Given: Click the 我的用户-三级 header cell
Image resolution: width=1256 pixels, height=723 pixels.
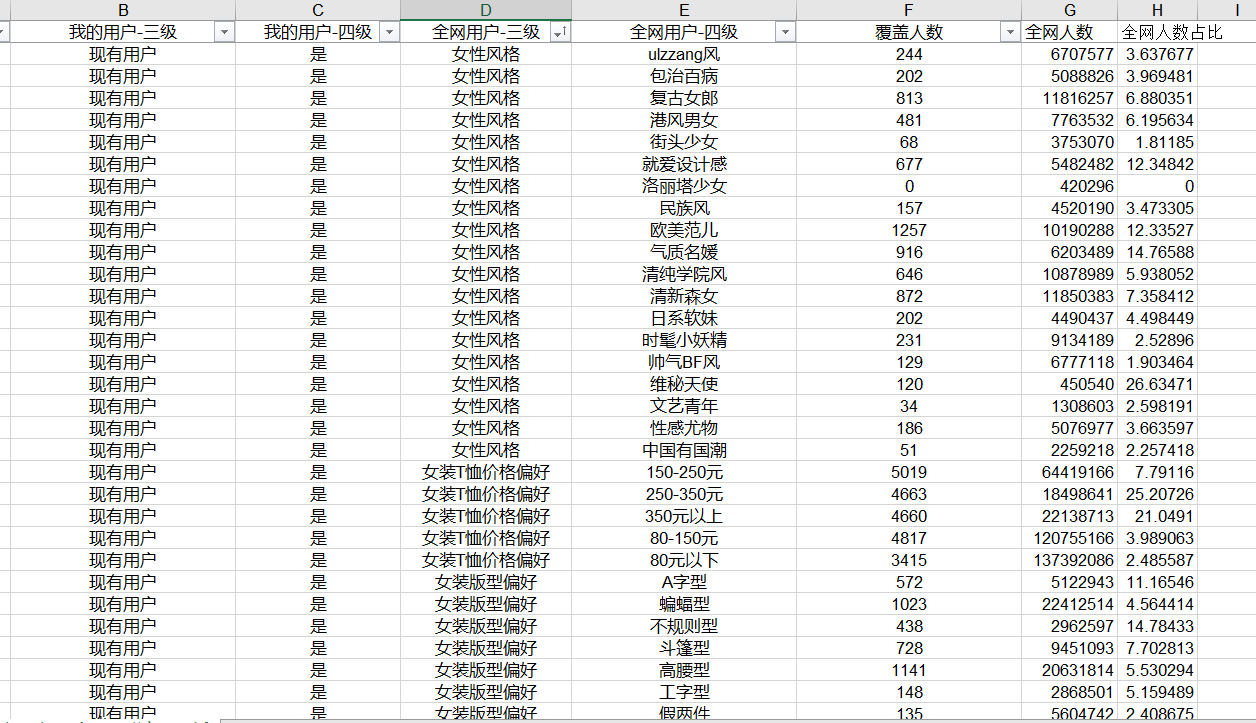Looking at the screenshot, I should (x=123, y=32).
